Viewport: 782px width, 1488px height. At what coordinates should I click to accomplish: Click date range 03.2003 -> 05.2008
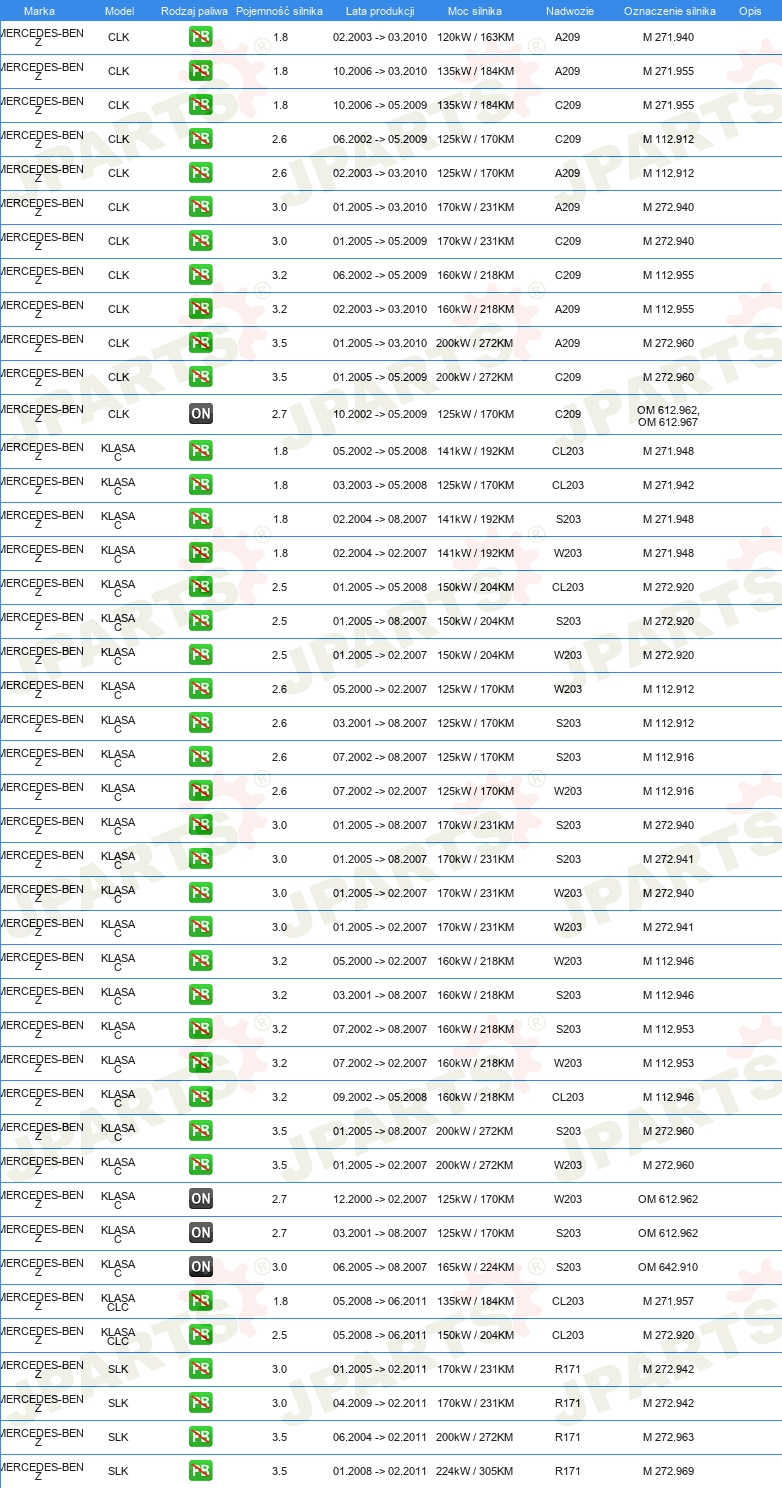coord(380,485)
